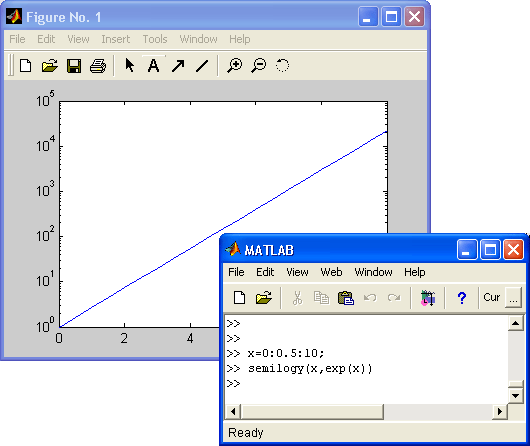Launch Simulink from MATLAB toolbar icon
The width and height of the screenshot is (530, 446).
[x=428, y=298]
